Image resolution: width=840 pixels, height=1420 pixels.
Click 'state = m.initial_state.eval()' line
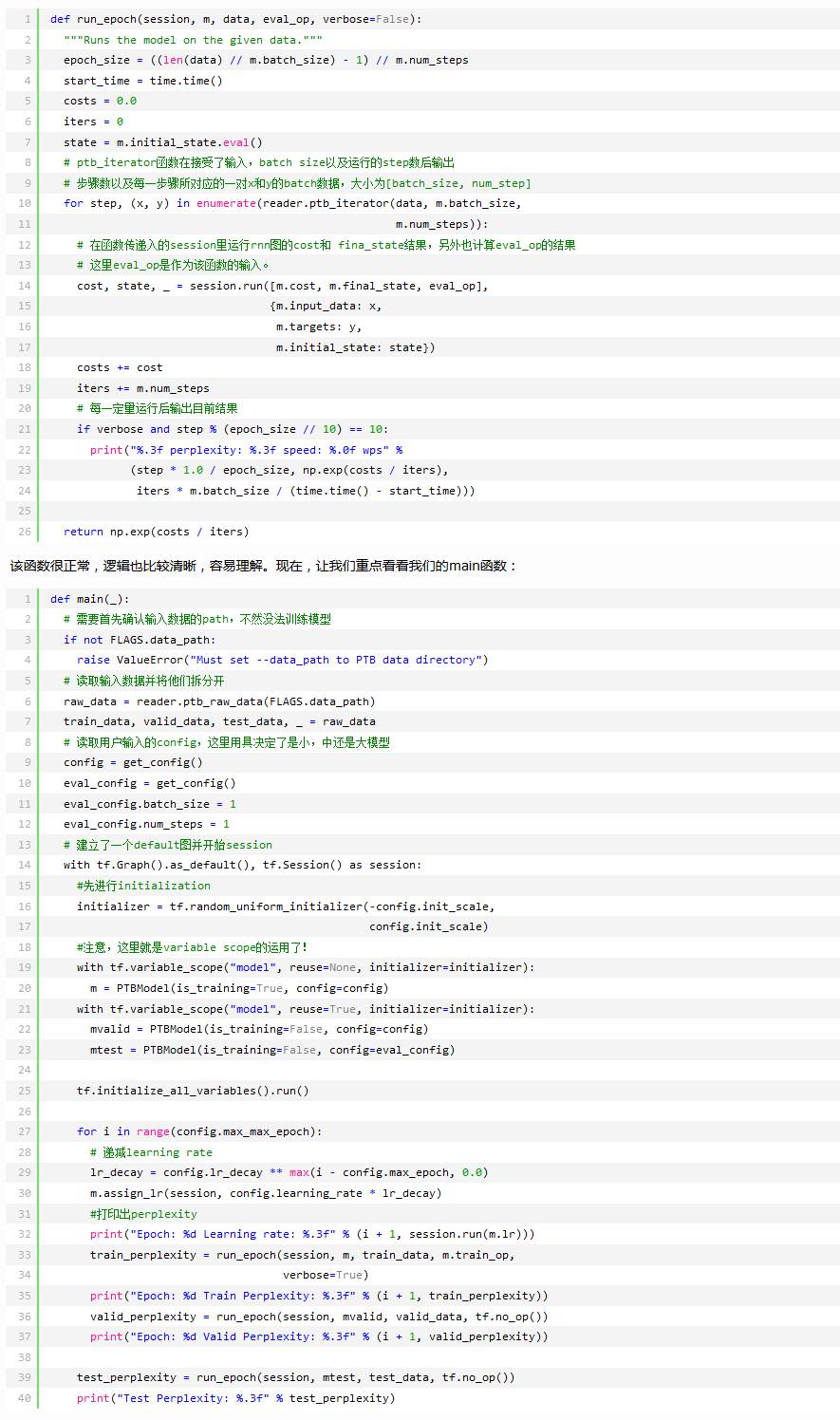pyautogui.click(x=163, y=142)
